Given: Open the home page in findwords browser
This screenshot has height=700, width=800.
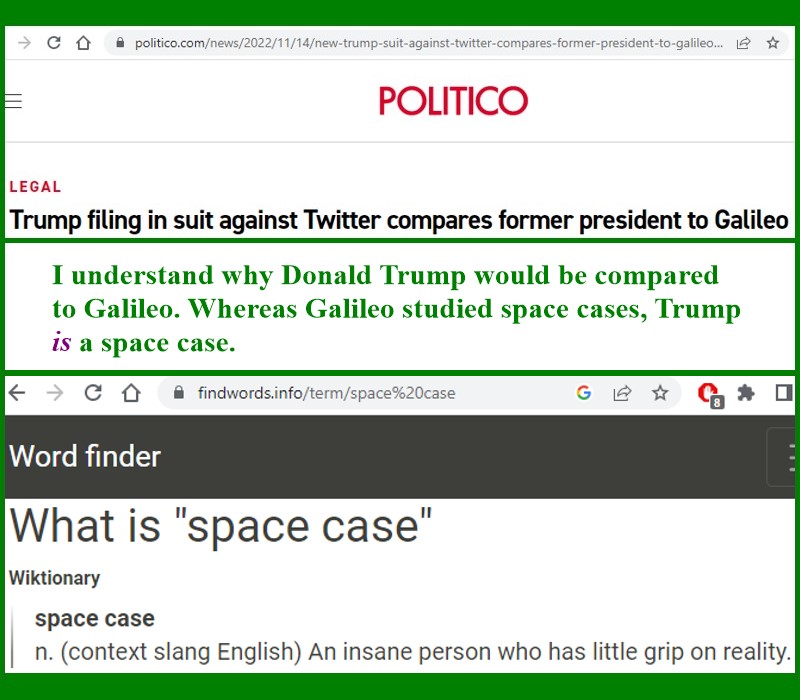Looking at the screenshot, I should click(x=131, y=393).
